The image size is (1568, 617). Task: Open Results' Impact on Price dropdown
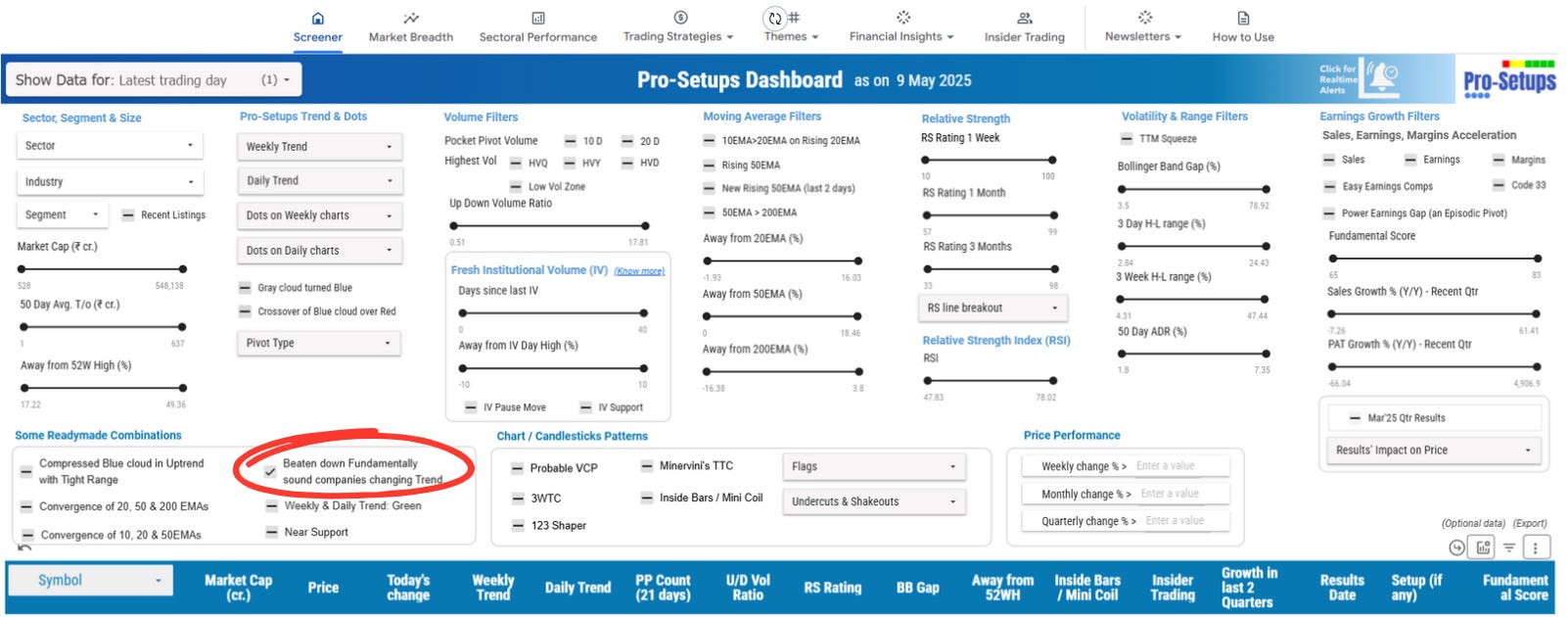(x=1435, y=451)
